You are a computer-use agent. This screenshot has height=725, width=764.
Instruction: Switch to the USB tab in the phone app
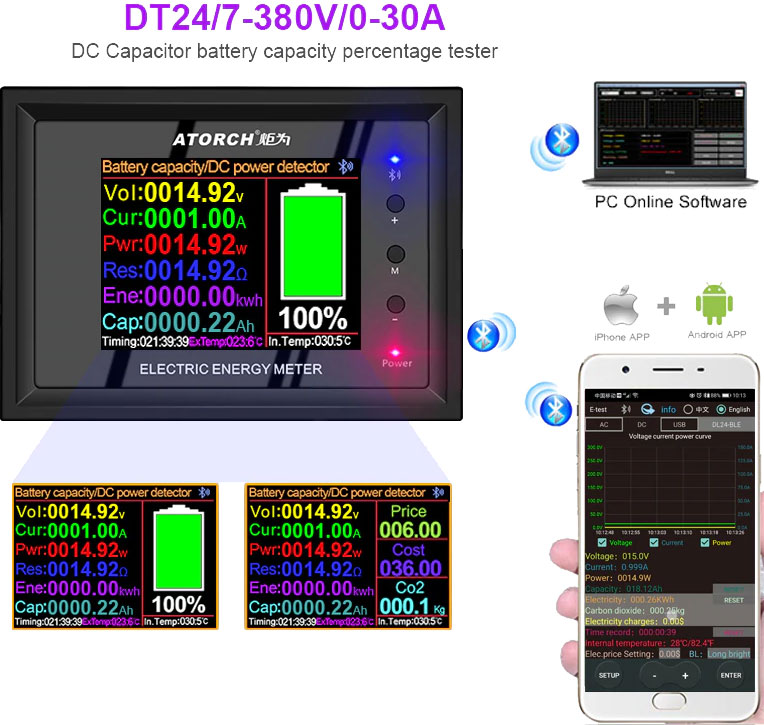coord(679,424)
